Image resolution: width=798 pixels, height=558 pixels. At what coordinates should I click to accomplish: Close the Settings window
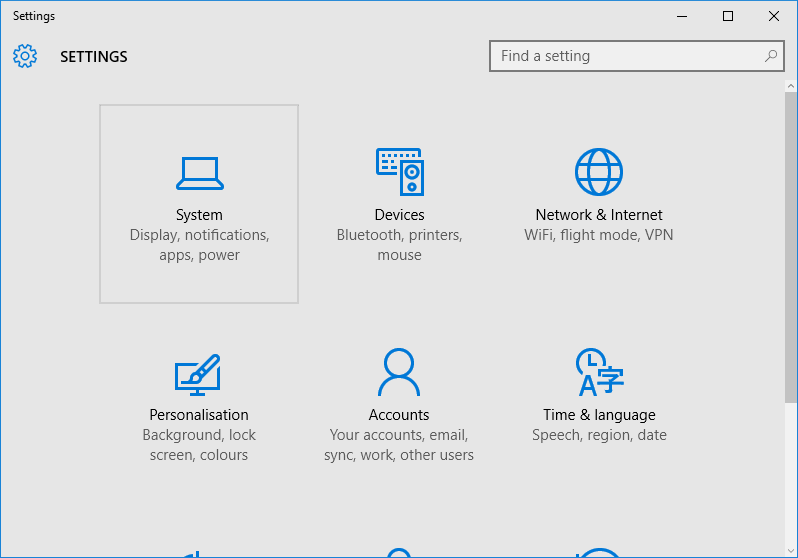(773, 16)
